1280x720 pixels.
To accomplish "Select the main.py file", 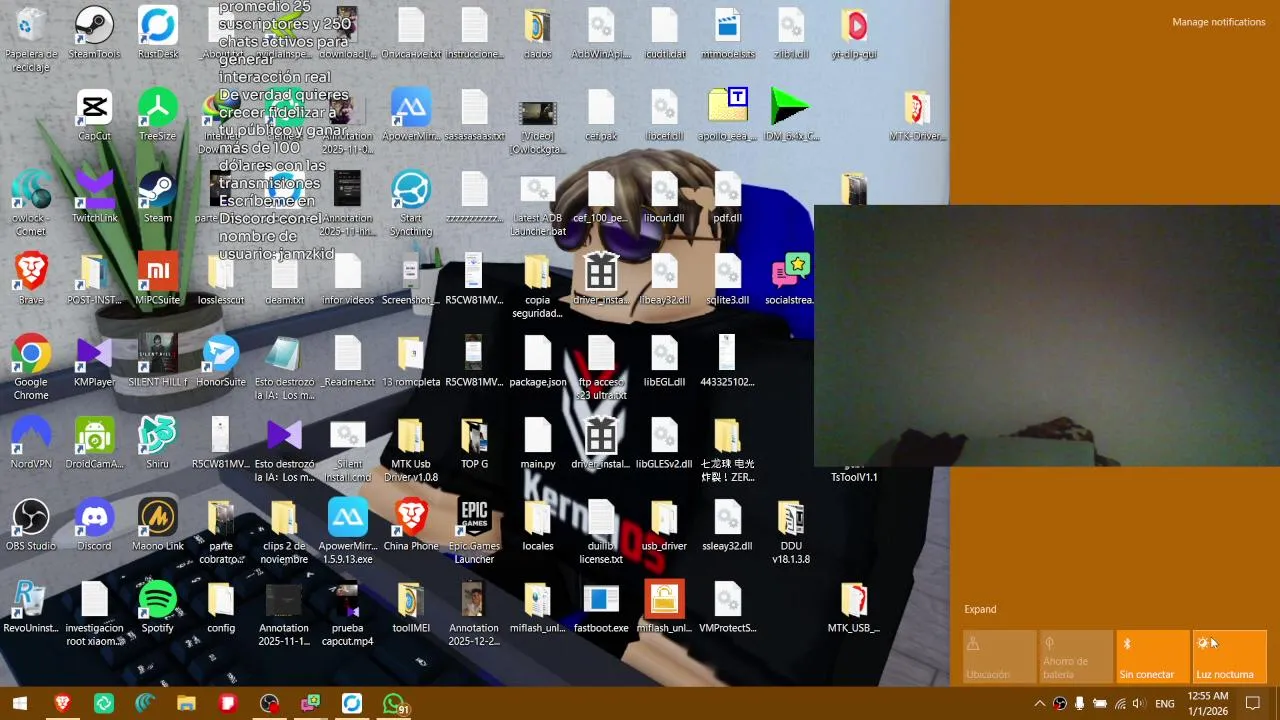I will pyautogui.click(x=538, y=443).
